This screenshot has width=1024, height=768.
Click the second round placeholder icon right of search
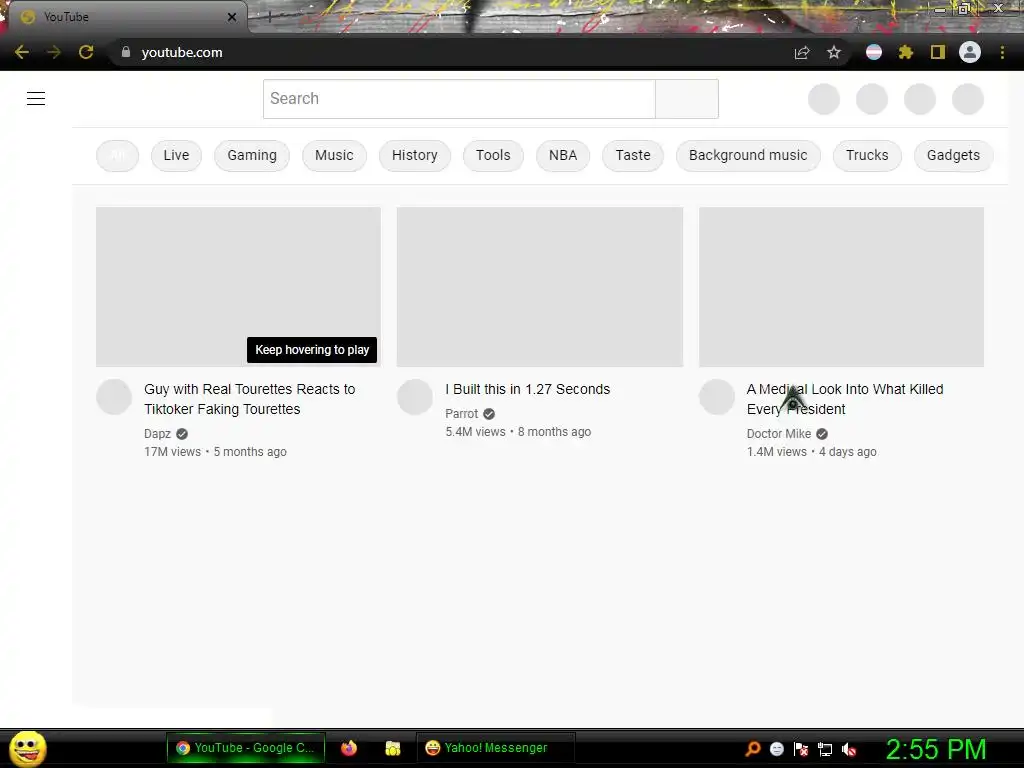[872, 99]
